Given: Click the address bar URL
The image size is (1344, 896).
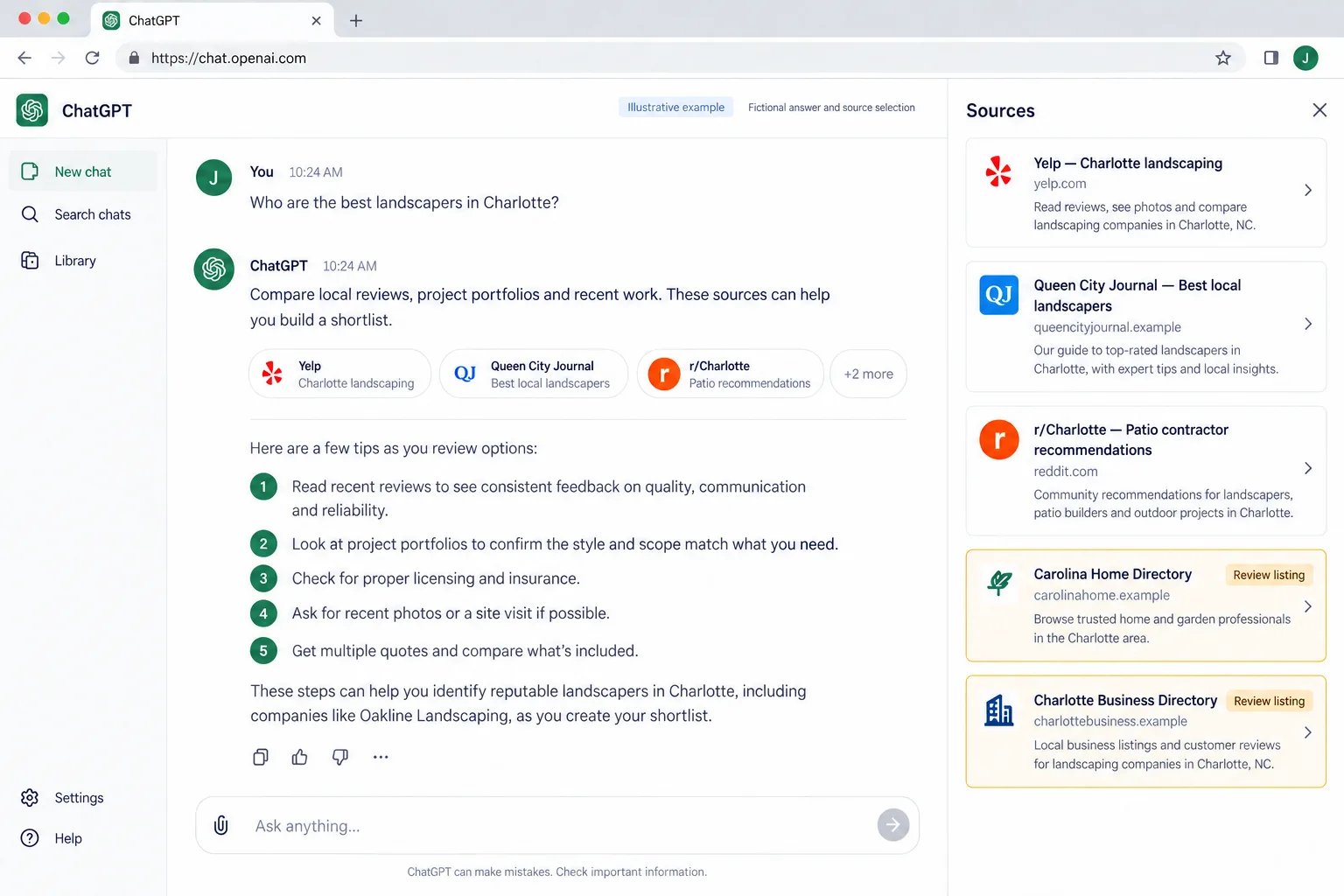Looking at the screenshot, I should [228, 58].
